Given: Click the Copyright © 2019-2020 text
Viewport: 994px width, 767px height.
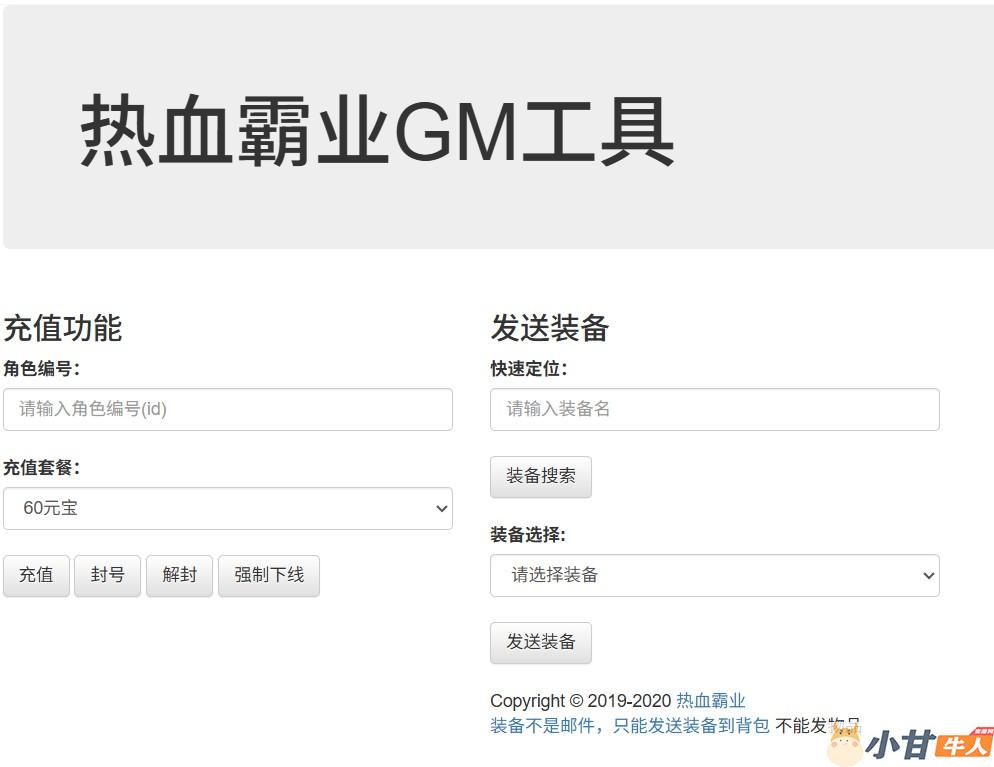Looking at the screenshot, I should point(581,700).
